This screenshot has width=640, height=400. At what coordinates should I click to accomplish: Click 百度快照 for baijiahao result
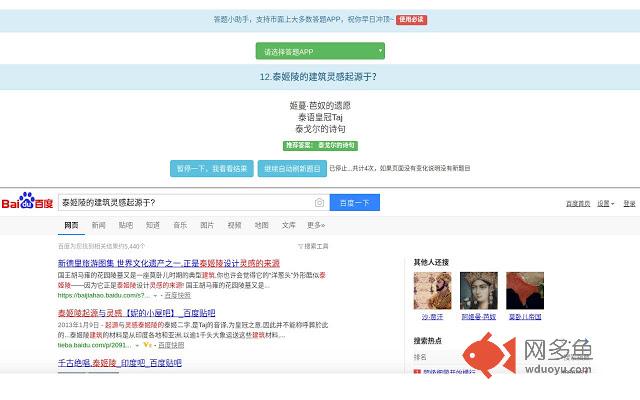tap(178, 296)
